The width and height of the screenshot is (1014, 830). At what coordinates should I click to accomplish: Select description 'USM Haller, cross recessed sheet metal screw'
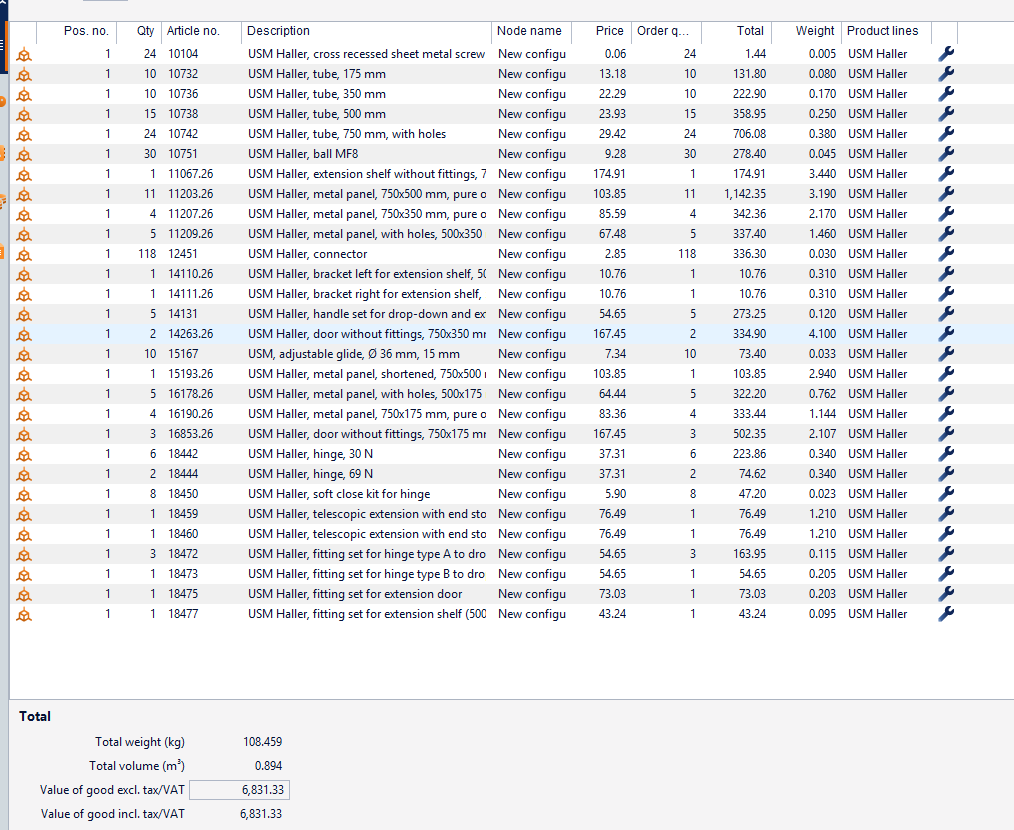click(x=366, y=54)
